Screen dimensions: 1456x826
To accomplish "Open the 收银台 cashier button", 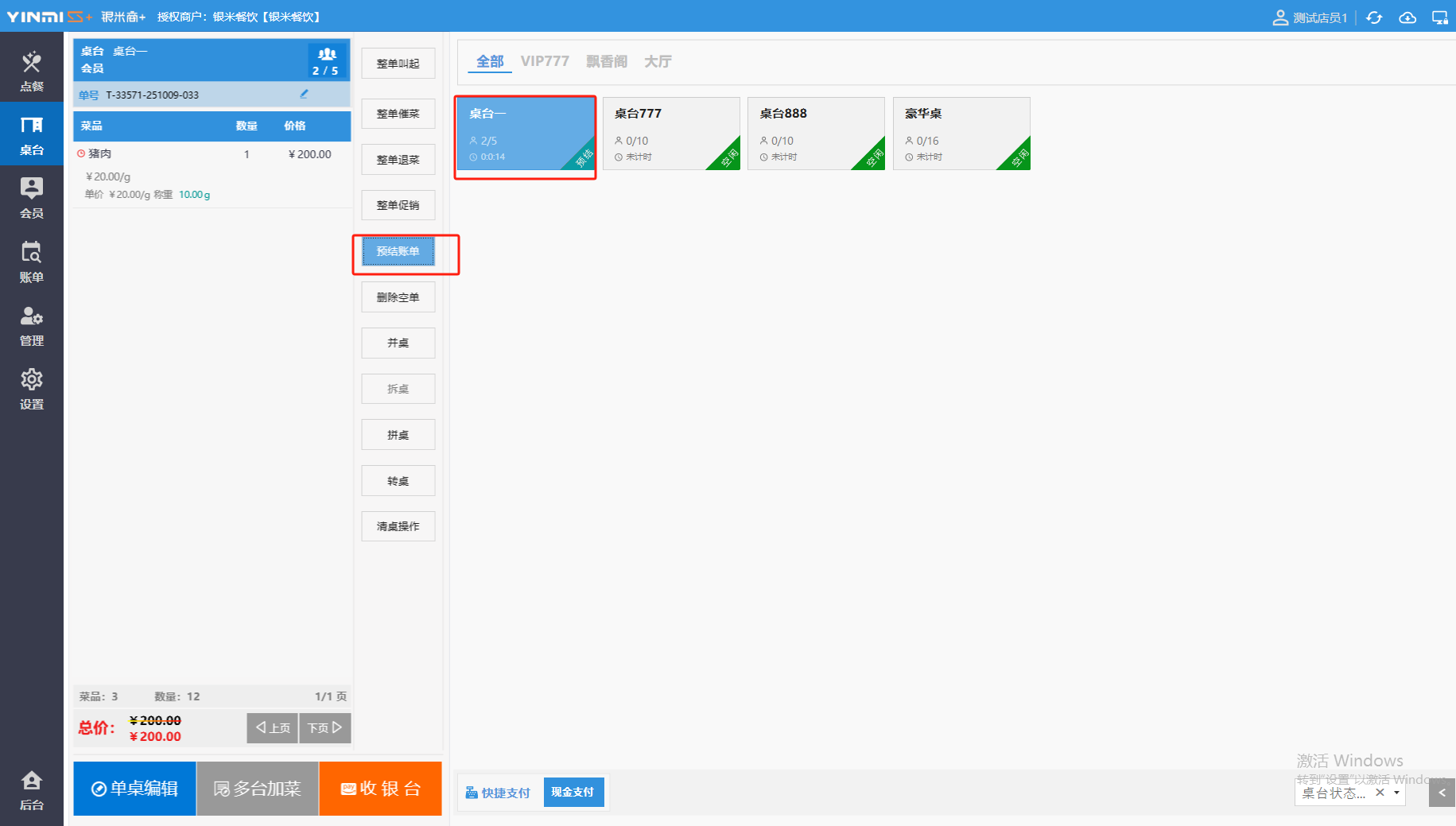I will click(x=380, y=789).
